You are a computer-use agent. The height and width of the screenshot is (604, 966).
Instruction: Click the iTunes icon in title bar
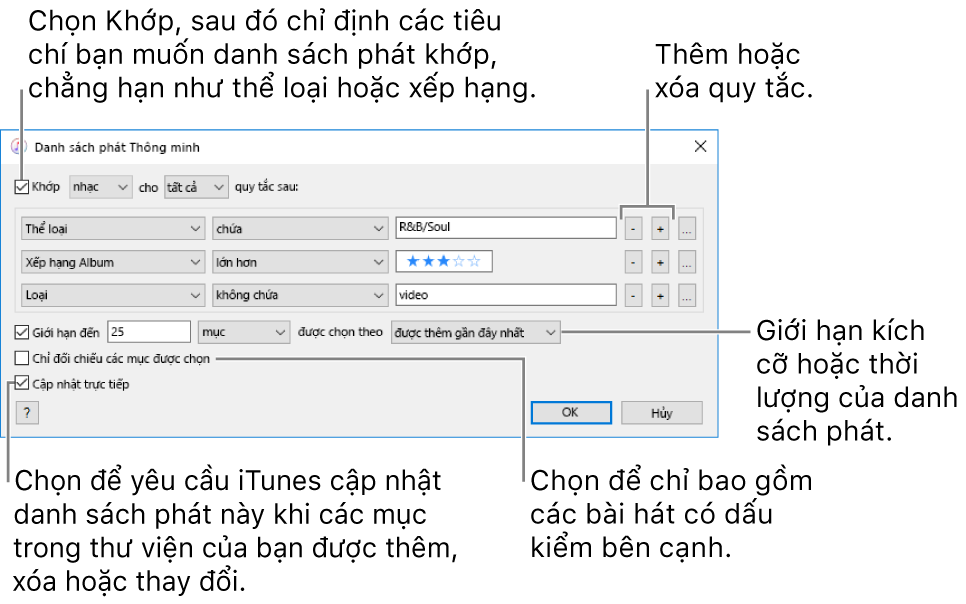[18, 147]
